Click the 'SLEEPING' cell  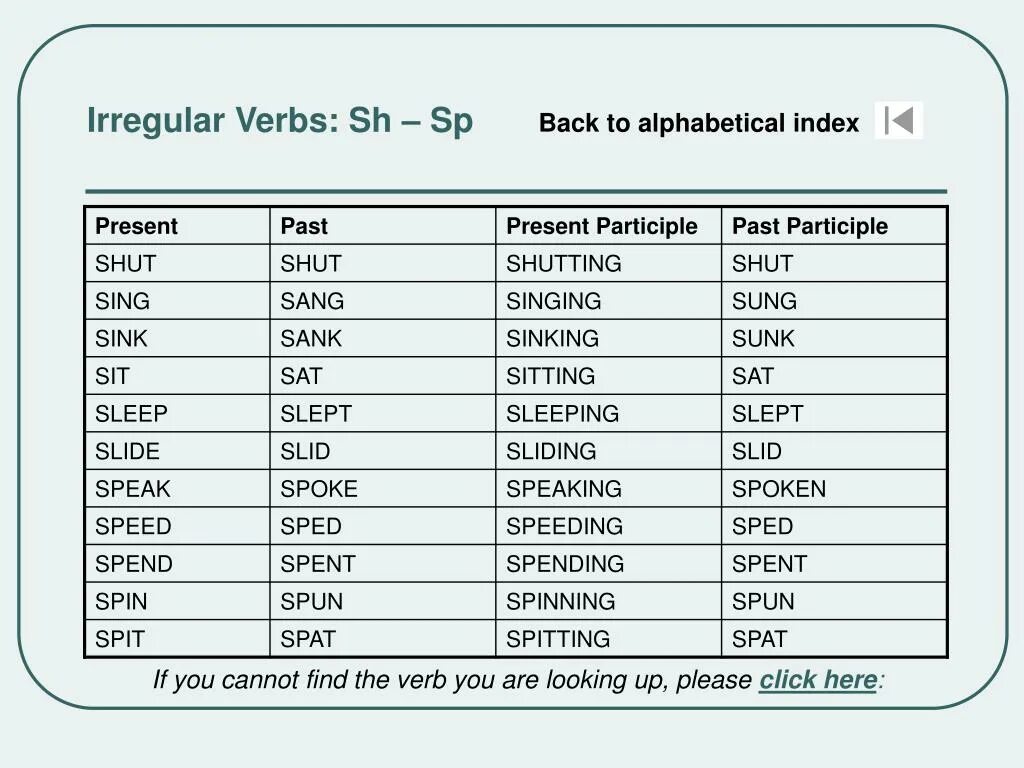562,414
